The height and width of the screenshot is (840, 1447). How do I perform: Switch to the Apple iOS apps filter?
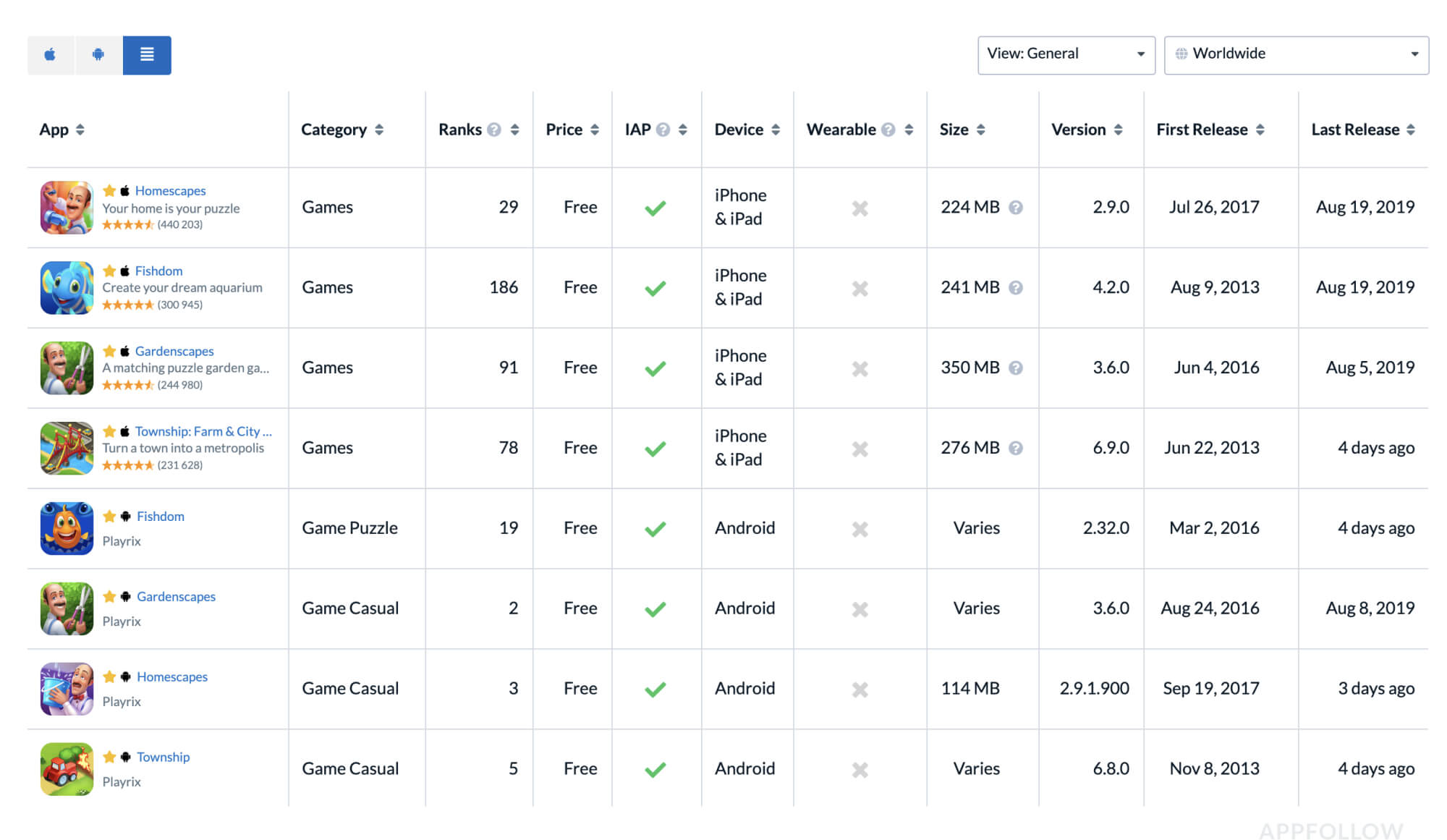(x=51, y=55)
